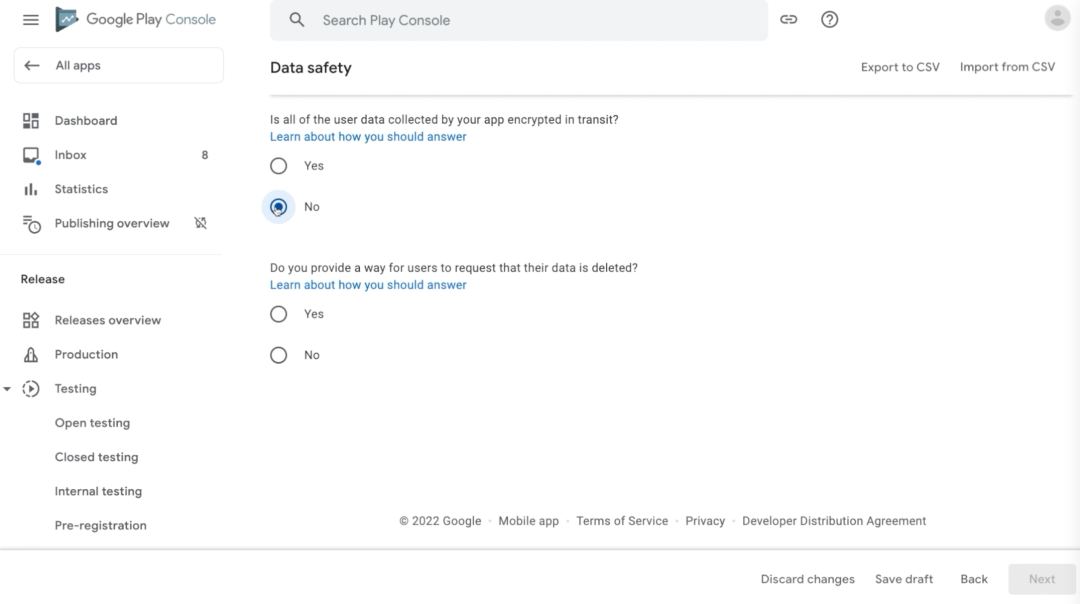Click Export to CSV

tap(900, 67)
